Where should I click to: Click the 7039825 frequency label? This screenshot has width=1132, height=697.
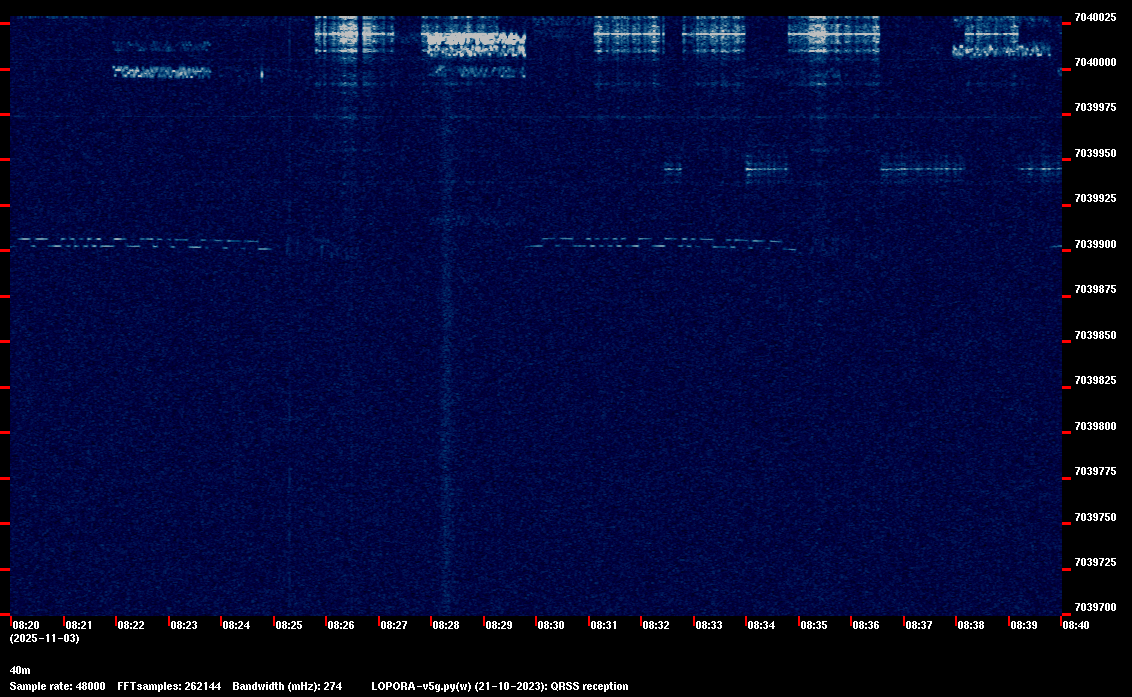[x=1095, y=381]
